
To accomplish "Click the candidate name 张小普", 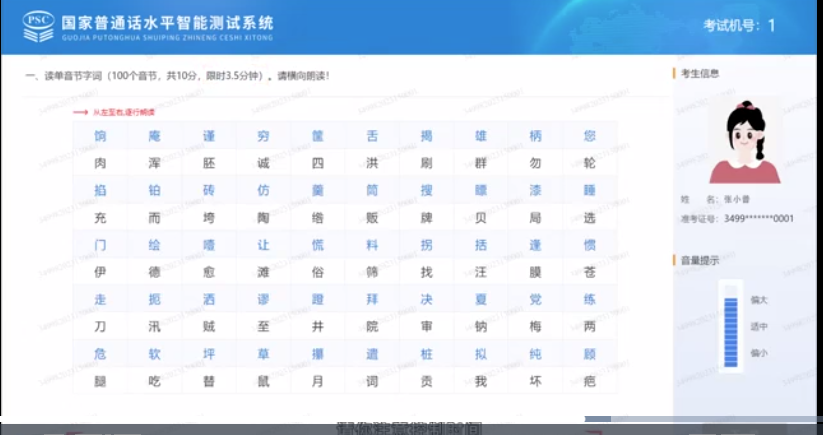I will click(x=737, y=200).
